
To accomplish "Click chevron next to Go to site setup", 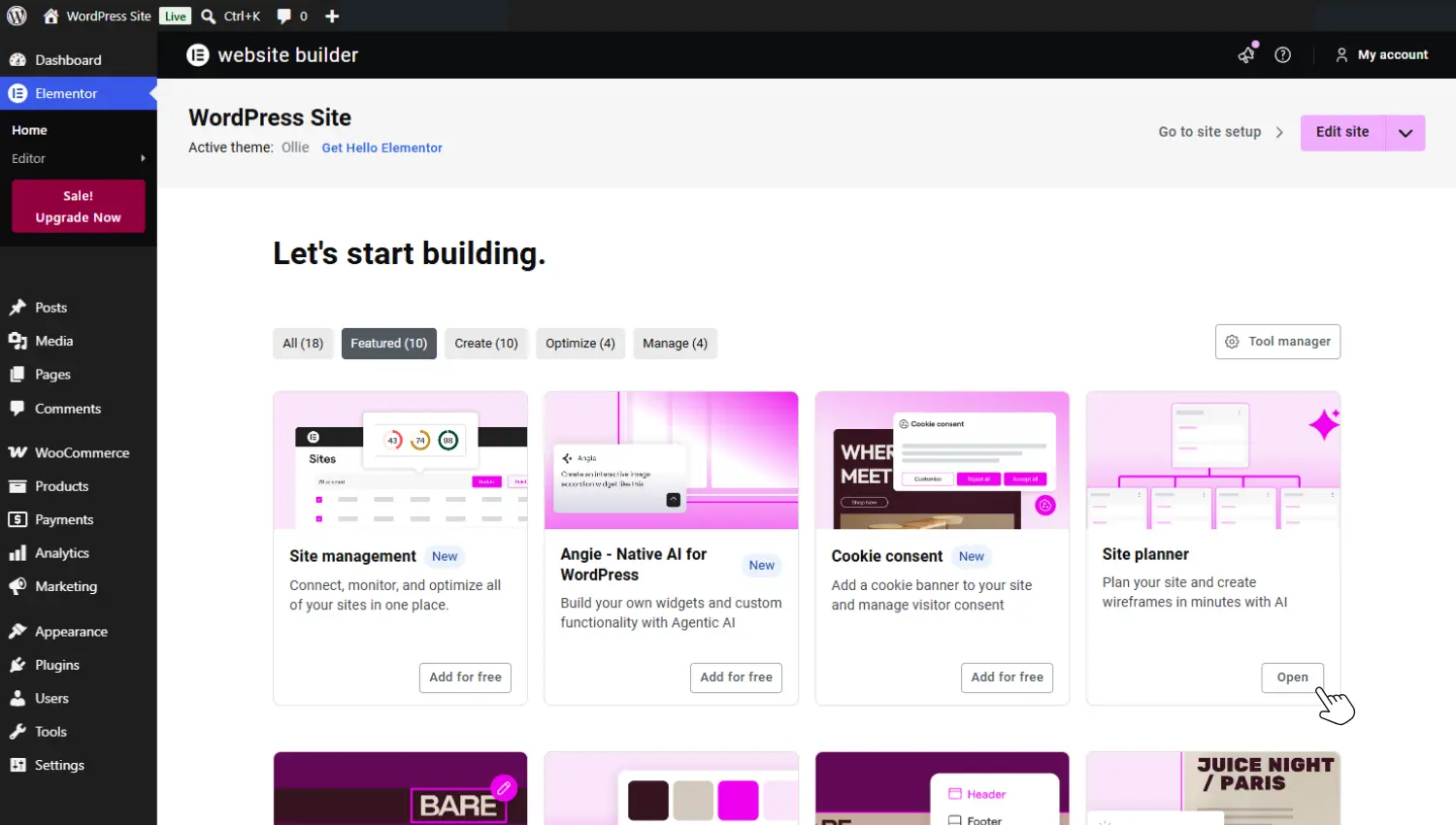I will click(x=1279, y=132).
